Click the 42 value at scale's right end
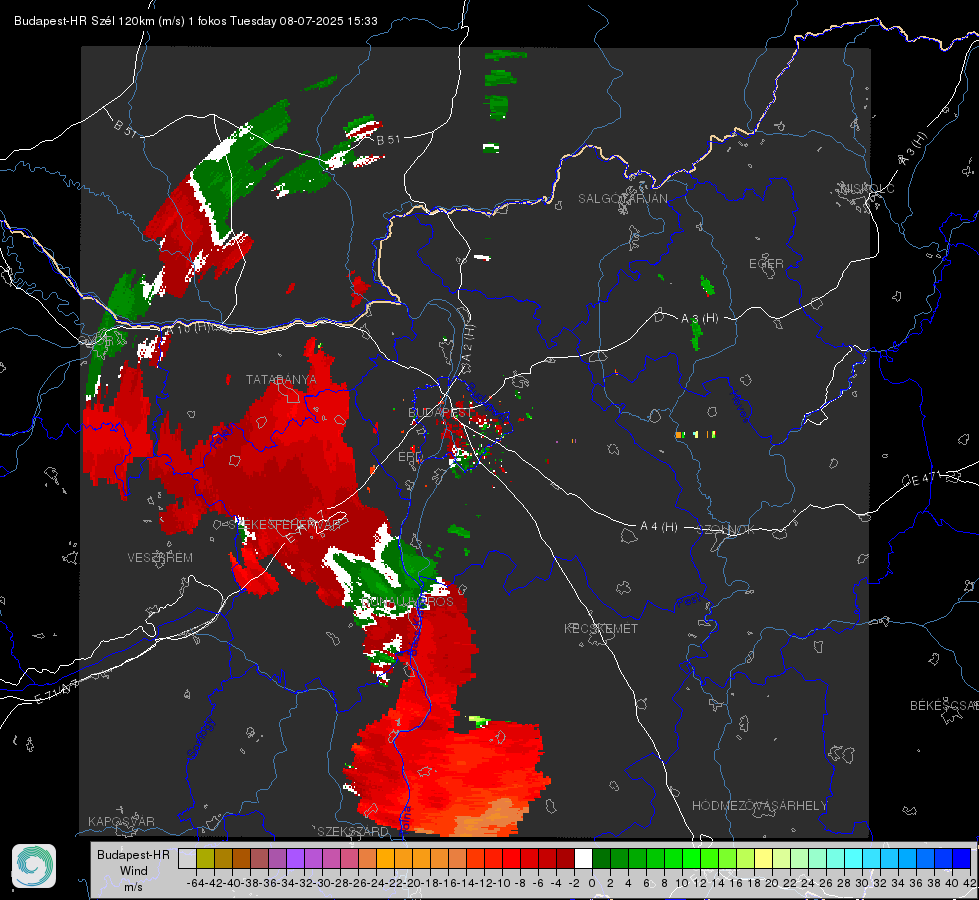This screenshot has height=900, width=979. click(x=969, y=883)
